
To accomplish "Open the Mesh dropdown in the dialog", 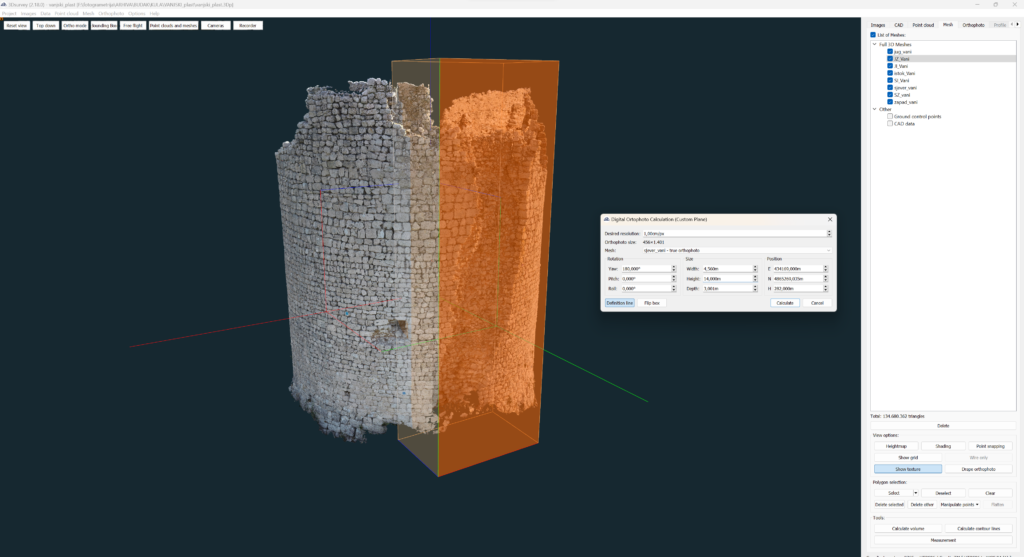I will [736, 250].
